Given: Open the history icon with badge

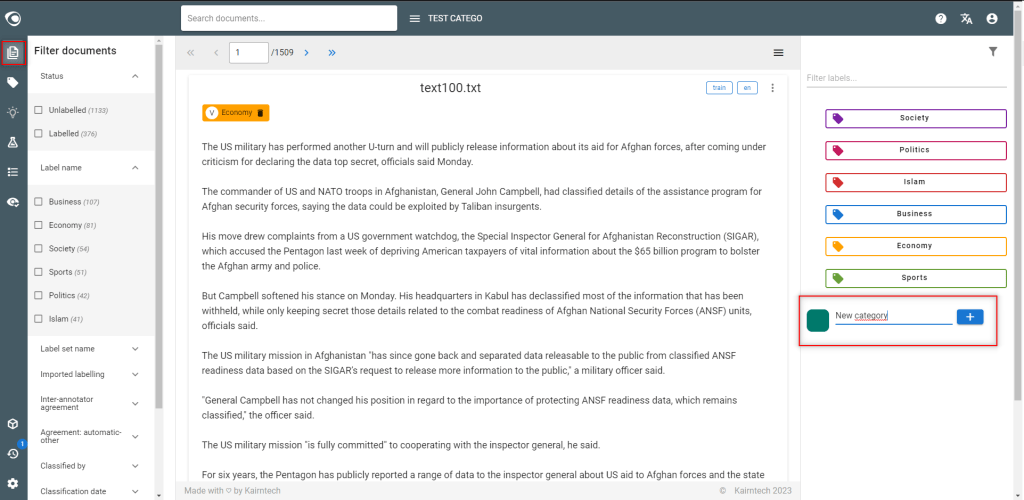Looking at the screenshot, I should (x=13, y=453).
